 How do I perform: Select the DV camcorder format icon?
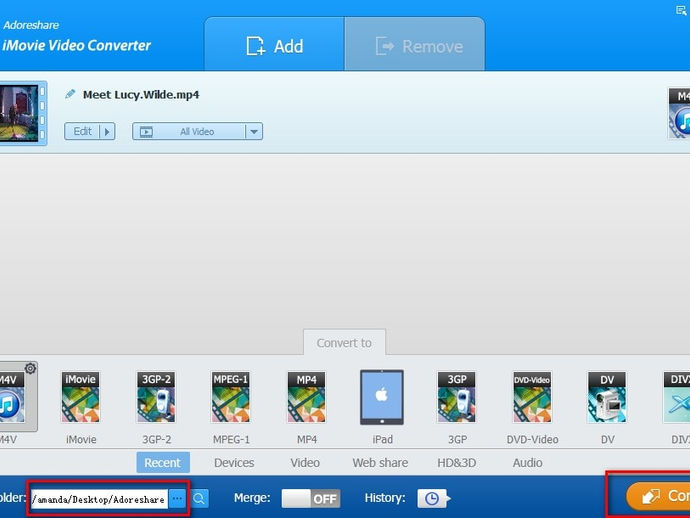607,397
